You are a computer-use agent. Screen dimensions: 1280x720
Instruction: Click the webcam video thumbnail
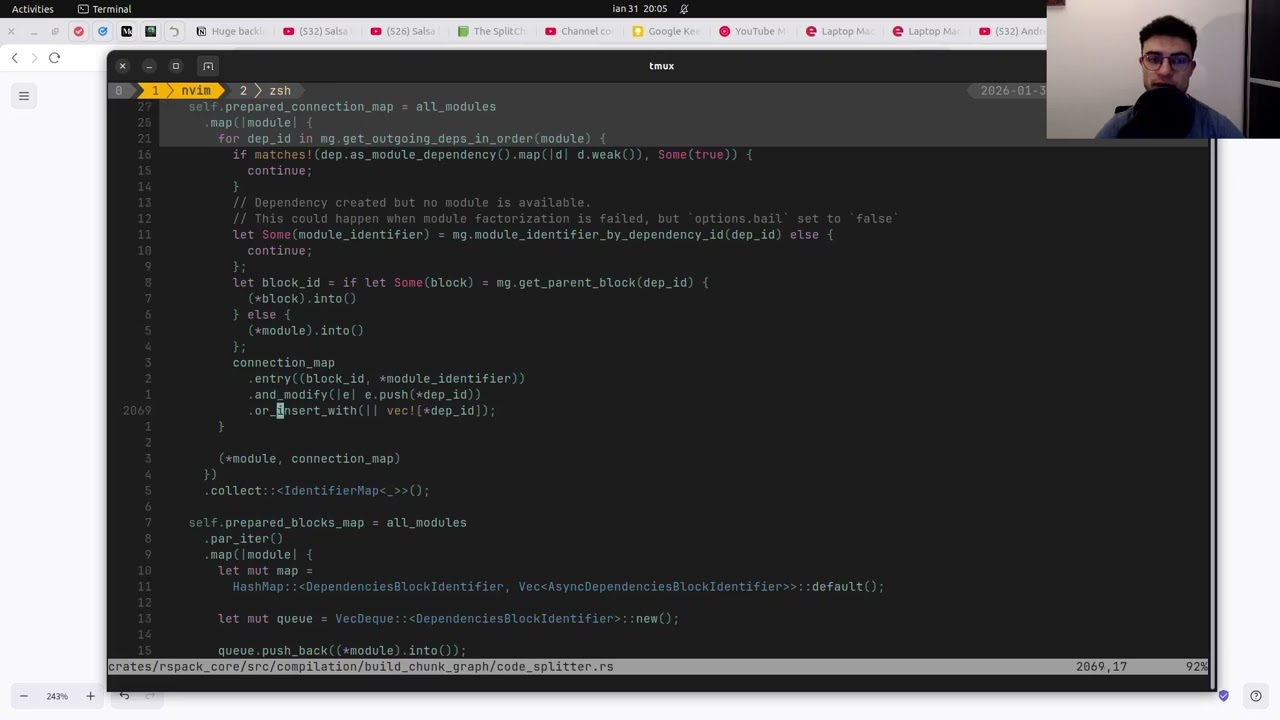1163,69
